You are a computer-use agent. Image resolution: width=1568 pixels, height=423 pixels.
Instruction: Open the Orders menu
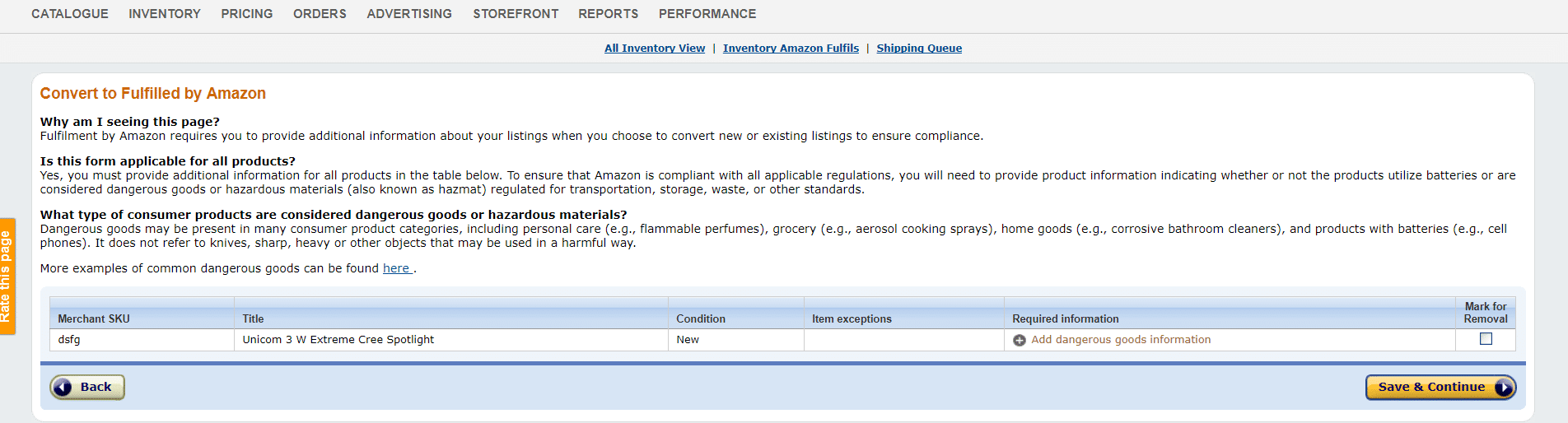point(320,14)
